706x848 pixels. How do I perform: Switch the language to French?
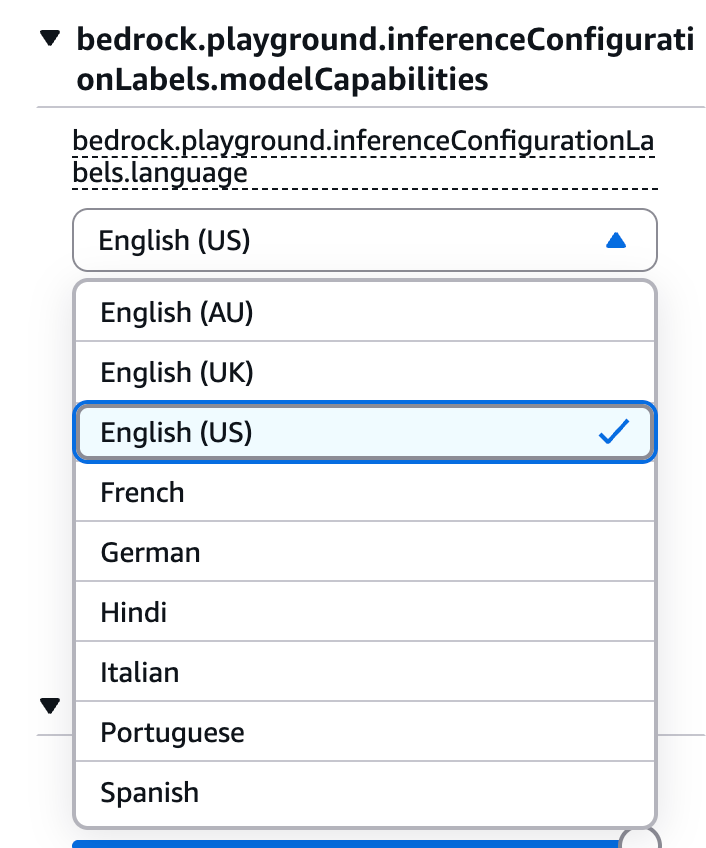click(x=143, y=492)
